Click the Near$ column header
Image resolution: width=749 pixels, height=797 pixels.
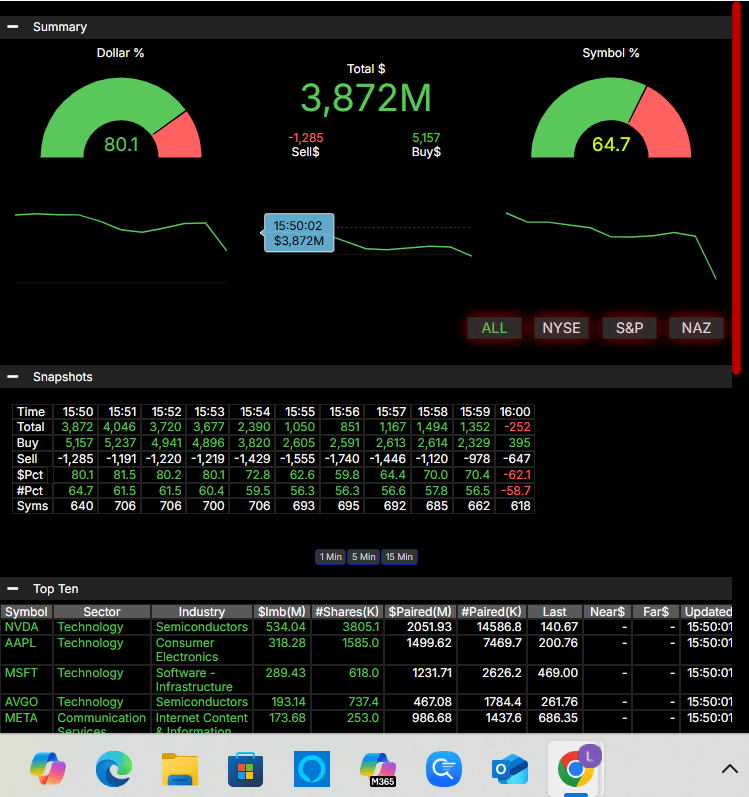(x=607, y=611)
